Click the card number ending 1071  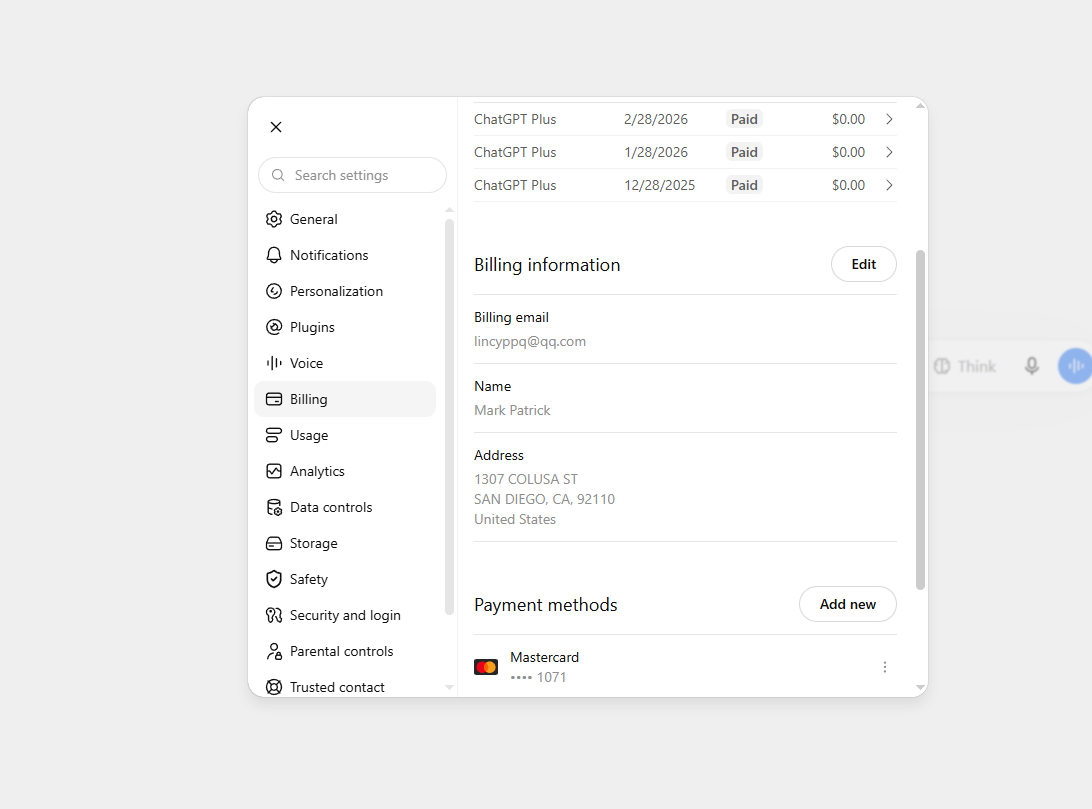[538, 677]
